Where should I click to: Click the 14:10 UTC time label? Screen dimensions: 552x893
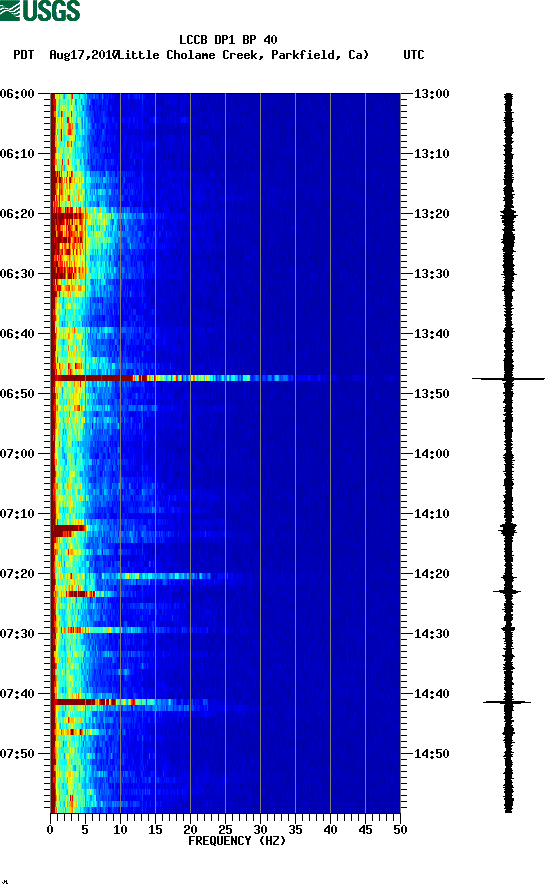pyautogui.click(x=431, y=514)
